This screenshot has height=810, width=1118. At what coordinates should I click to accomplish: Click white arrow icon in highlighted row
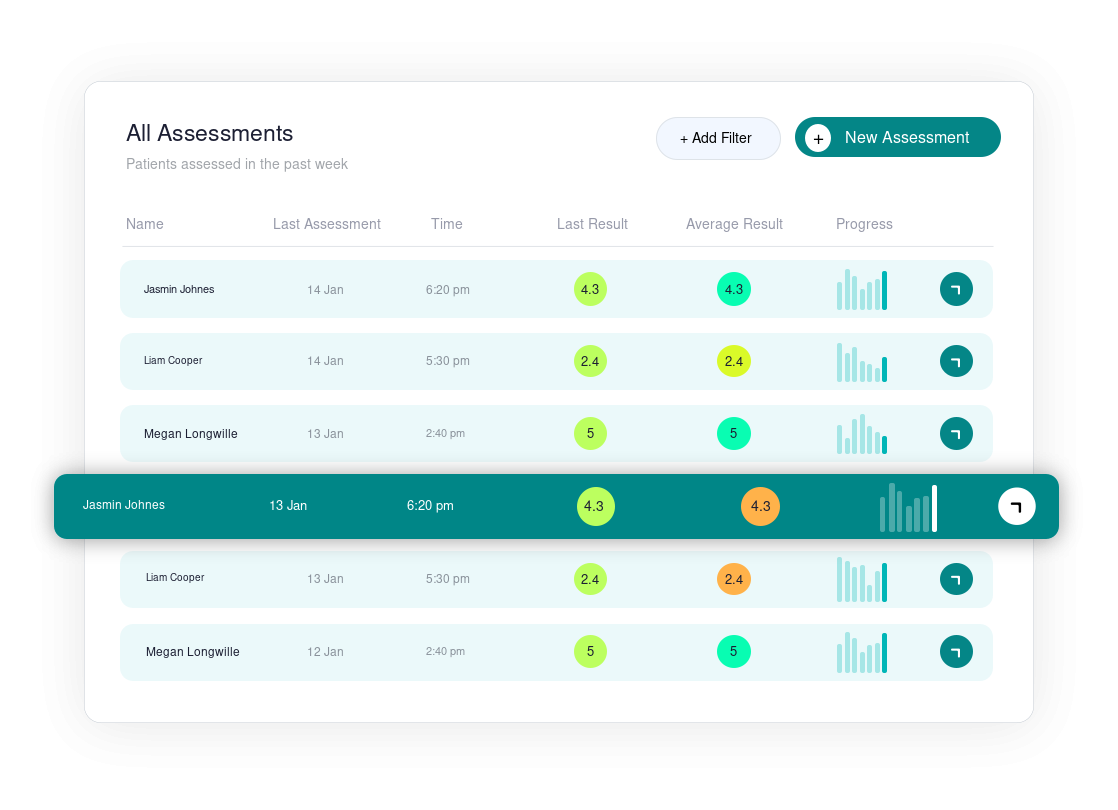click(1016, 507)
